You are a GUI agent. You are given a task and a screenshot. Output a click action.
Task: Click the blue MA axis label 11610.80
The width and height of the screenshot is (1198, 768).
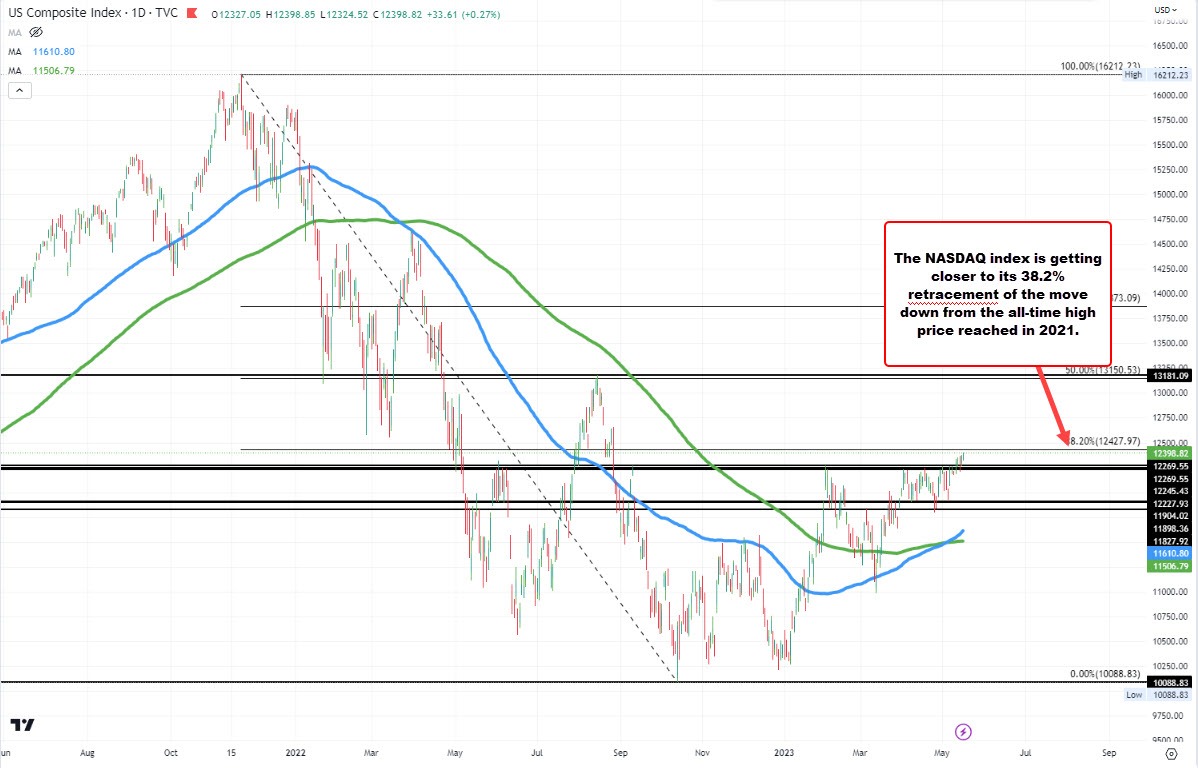(x=1170, y=553)
